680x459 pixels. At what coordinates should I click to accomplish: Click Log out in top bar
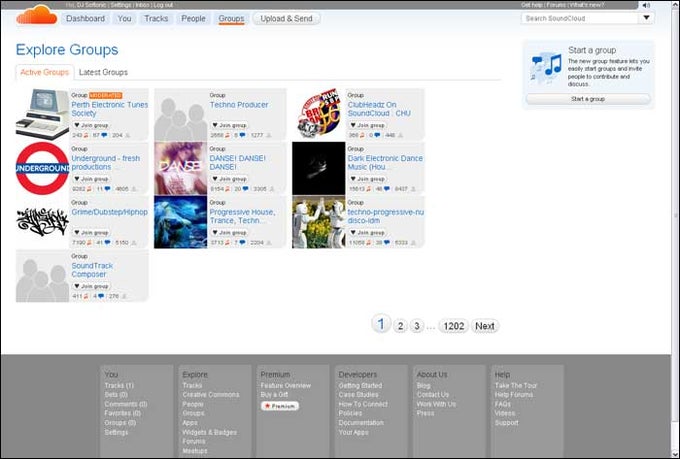coord(163,5)
